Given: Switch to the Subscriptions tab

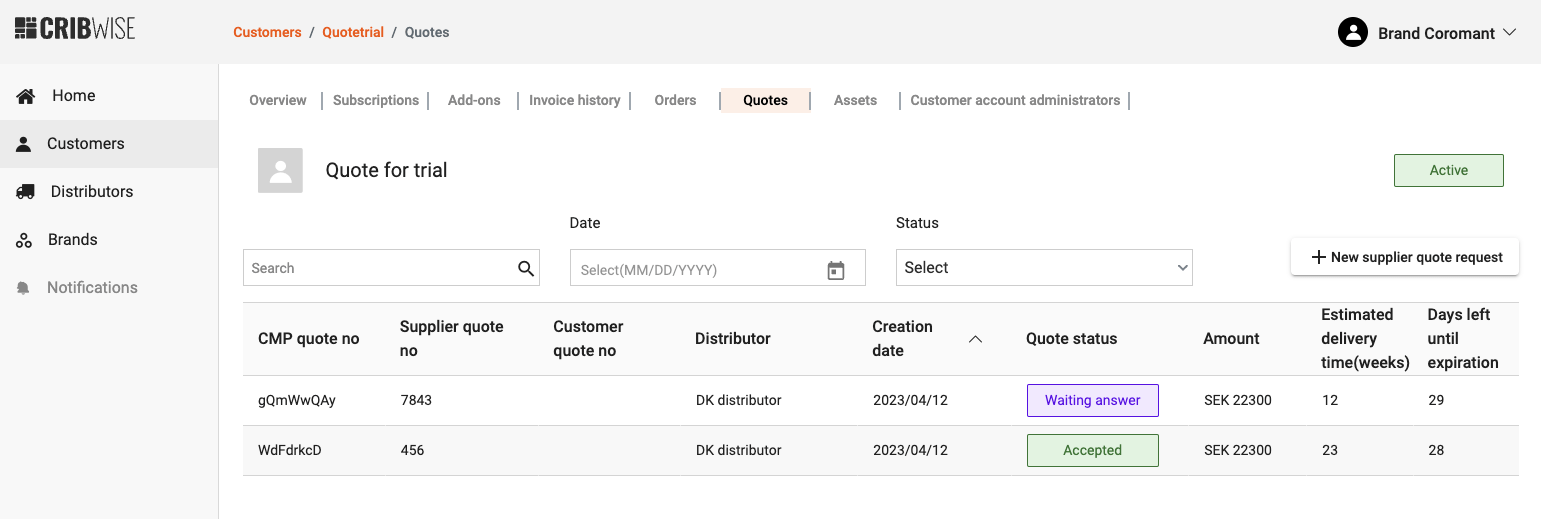Looking at the screenshot, I should point(375,100).
